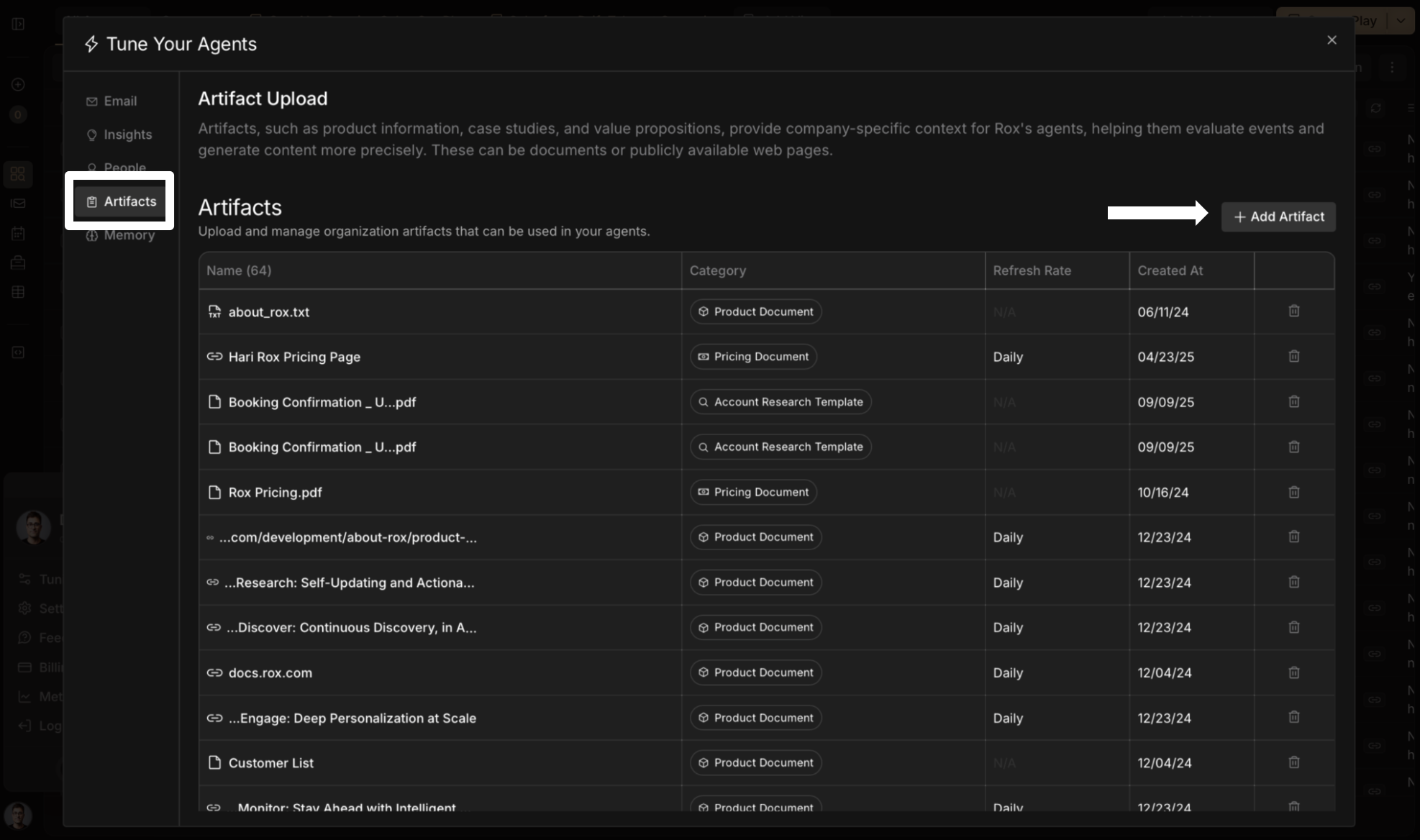This screenshot has height=840, width=1420.
Task: Delete the docs.rox.com artifact
Action: (1293, 673)
